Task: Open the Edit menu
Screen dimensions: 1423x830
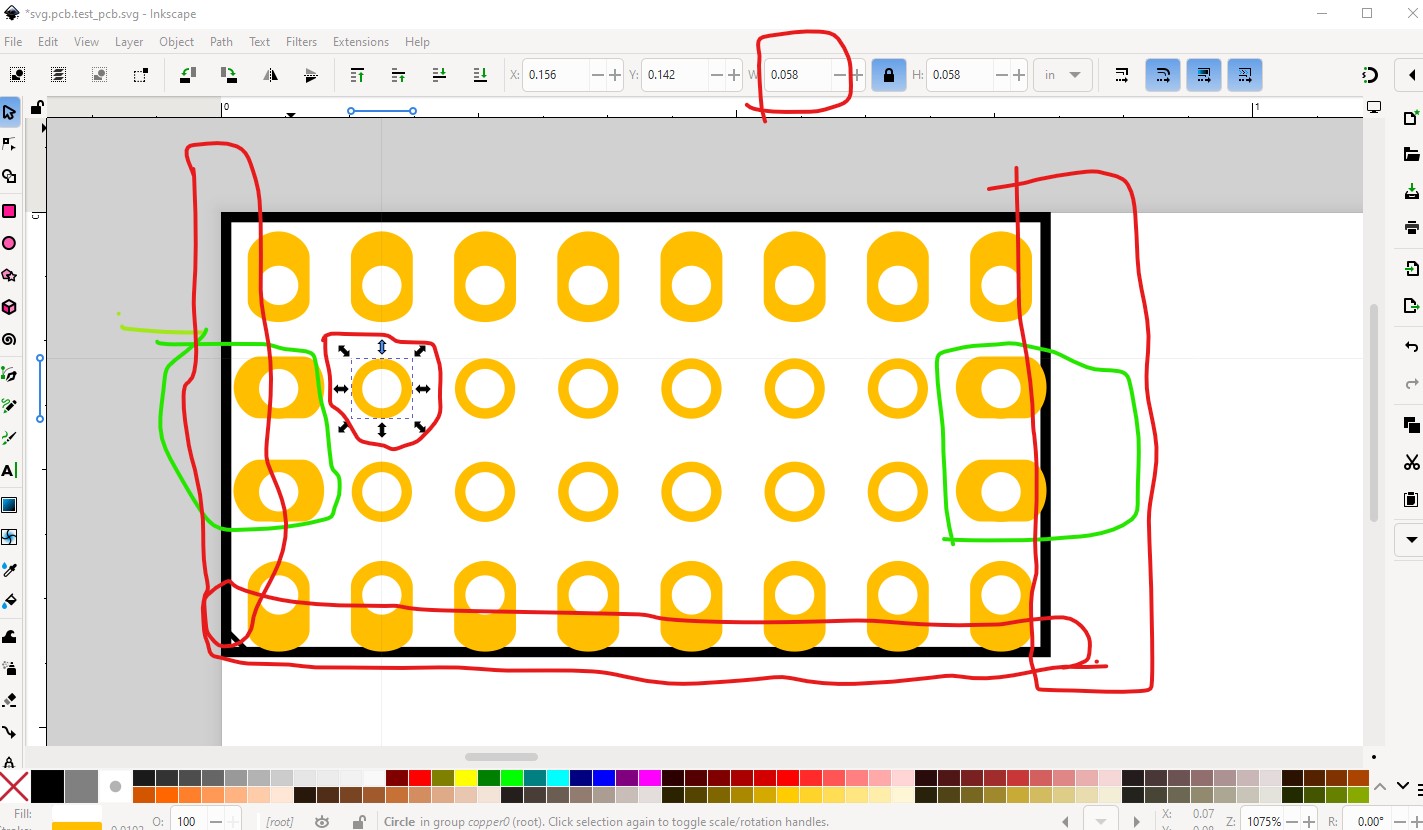Action: click(48, 42)
